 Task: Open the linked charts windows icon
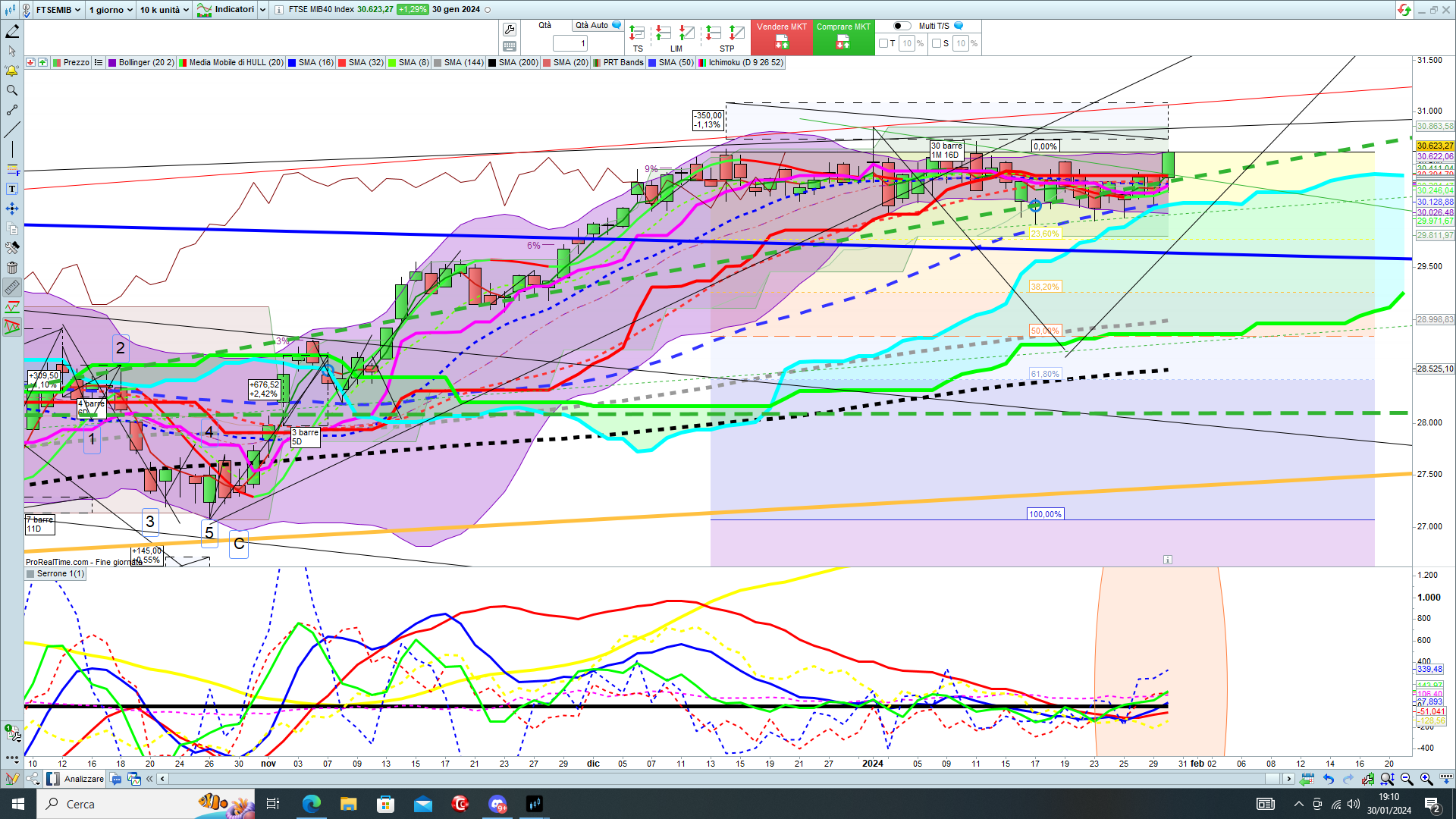tap(134, 779)
